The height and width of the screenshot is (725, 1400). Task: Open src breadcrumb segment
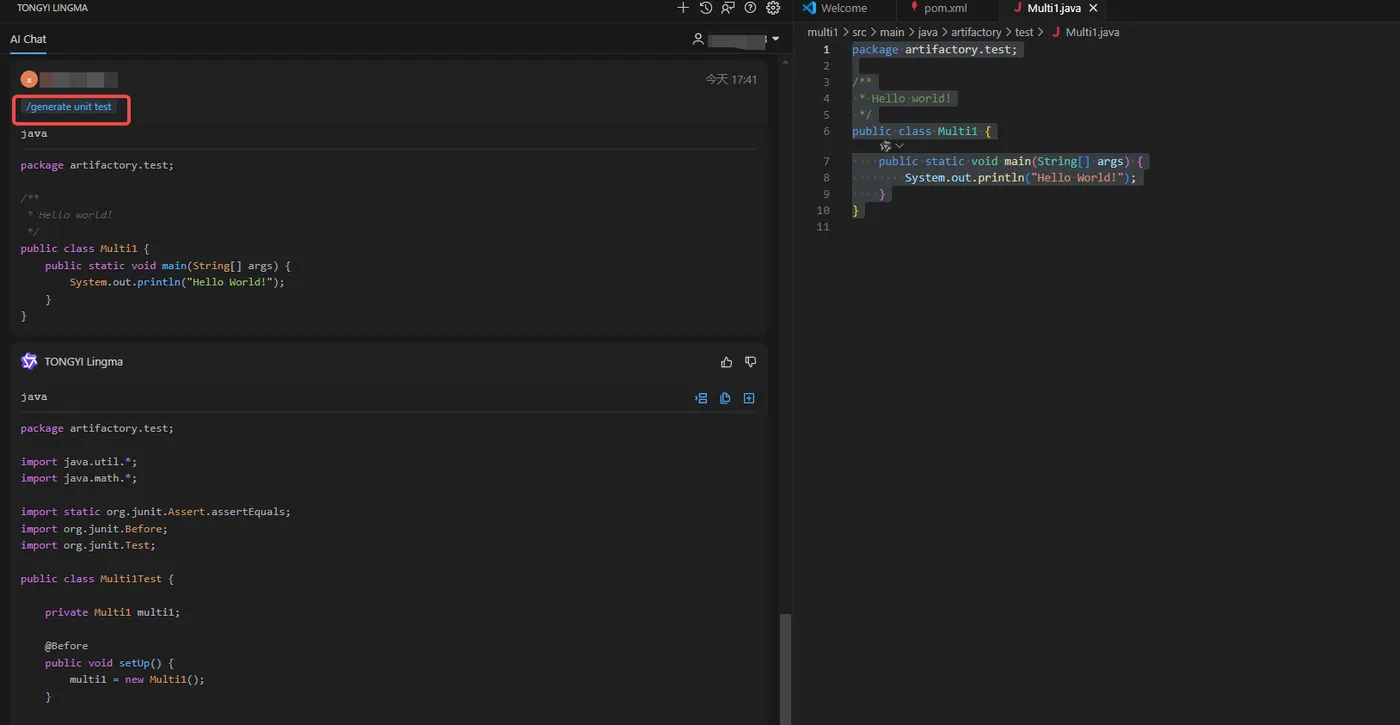tap(859, 32)
